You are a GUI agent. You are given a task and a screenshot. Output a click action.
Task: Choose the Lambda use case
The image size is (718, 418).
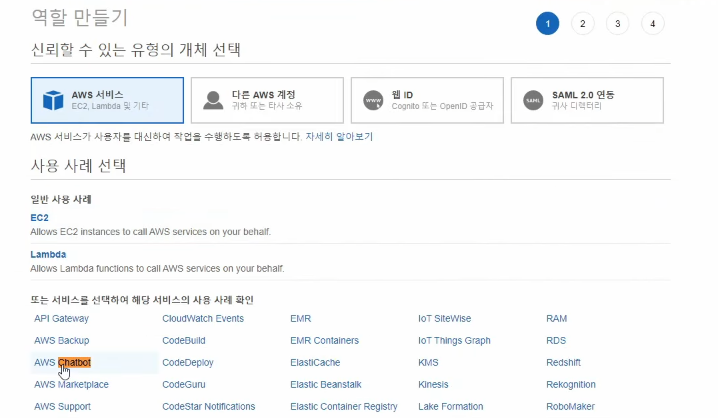[x=48, y=255]
